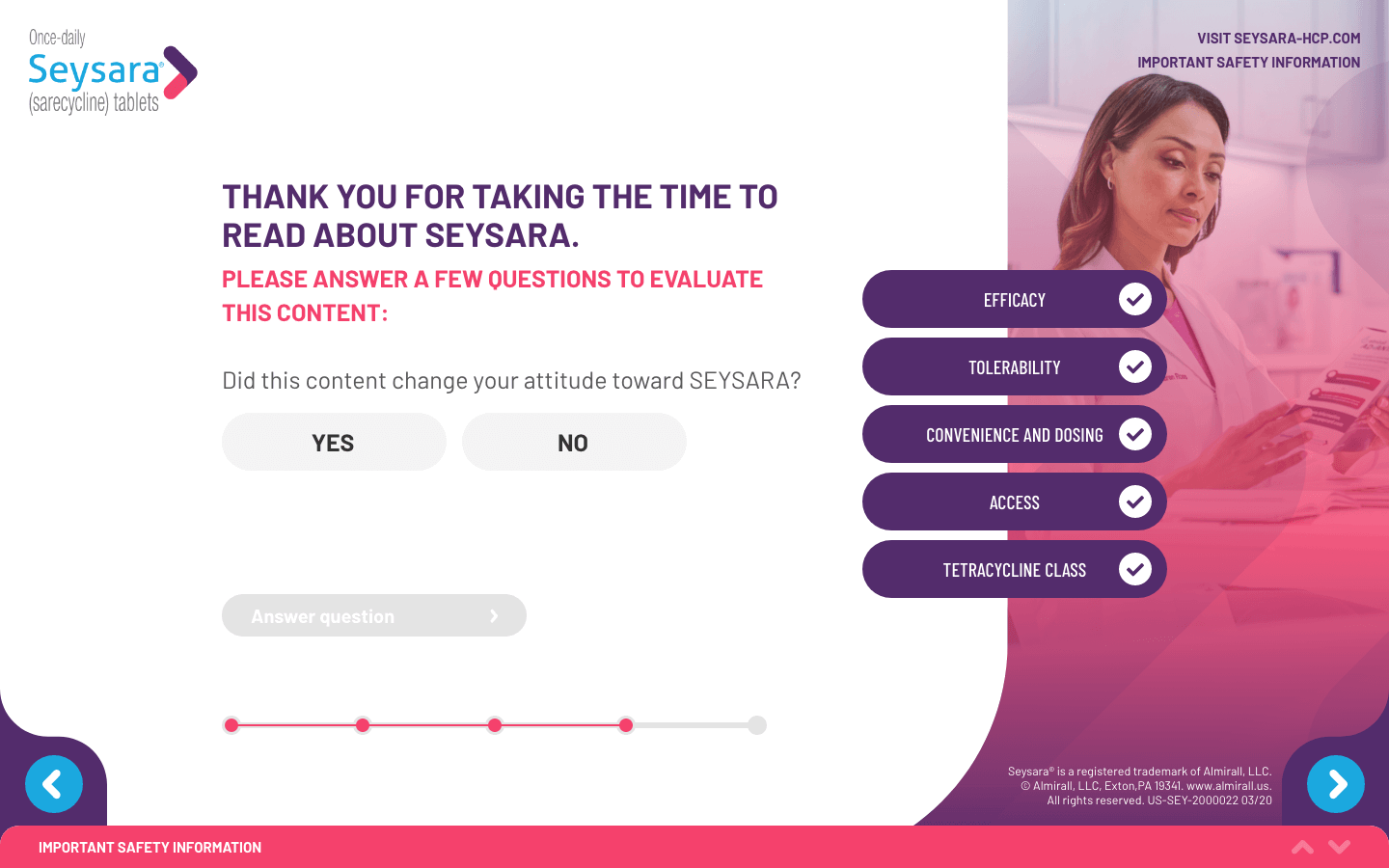Click the first progress step dot
This screenshot has width=1389, height=868.
coord(231,725)
